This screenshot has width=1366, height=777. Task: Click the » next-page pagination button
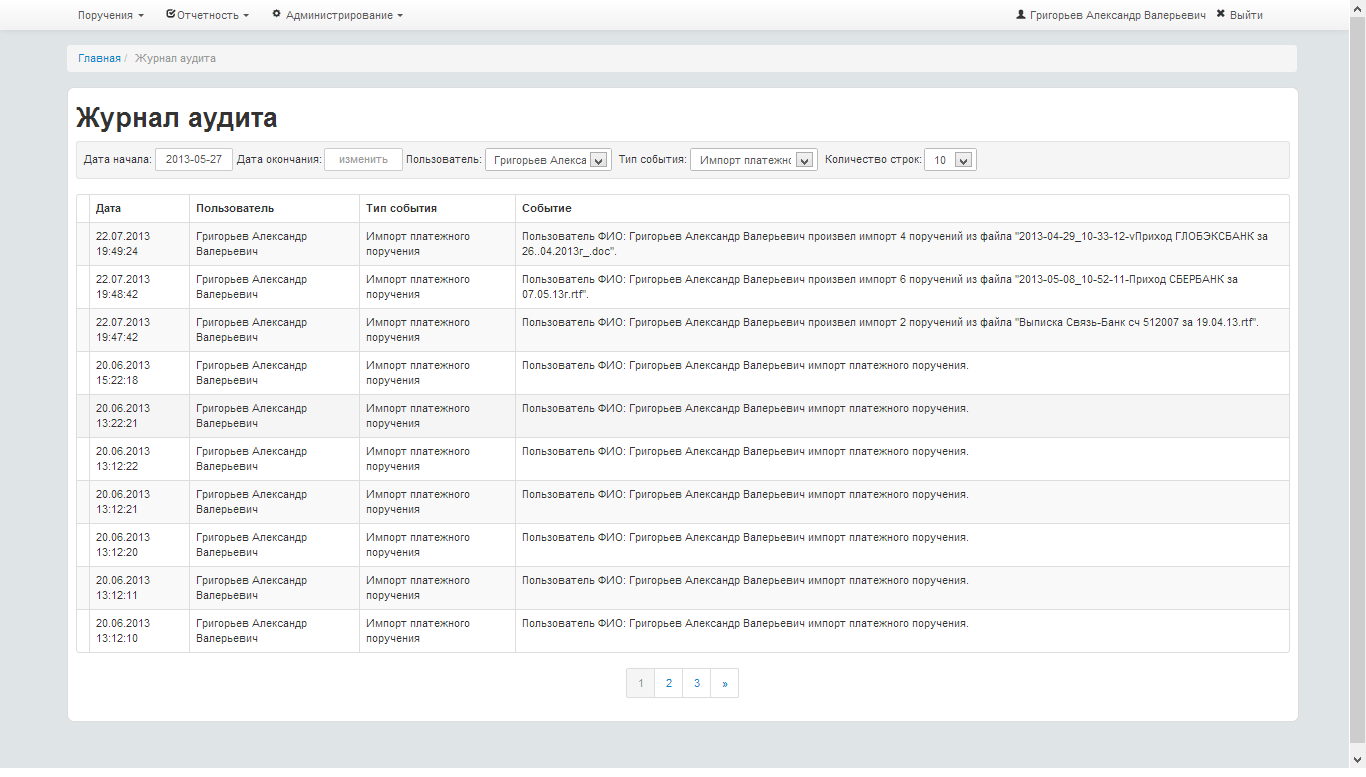(725, 683)
